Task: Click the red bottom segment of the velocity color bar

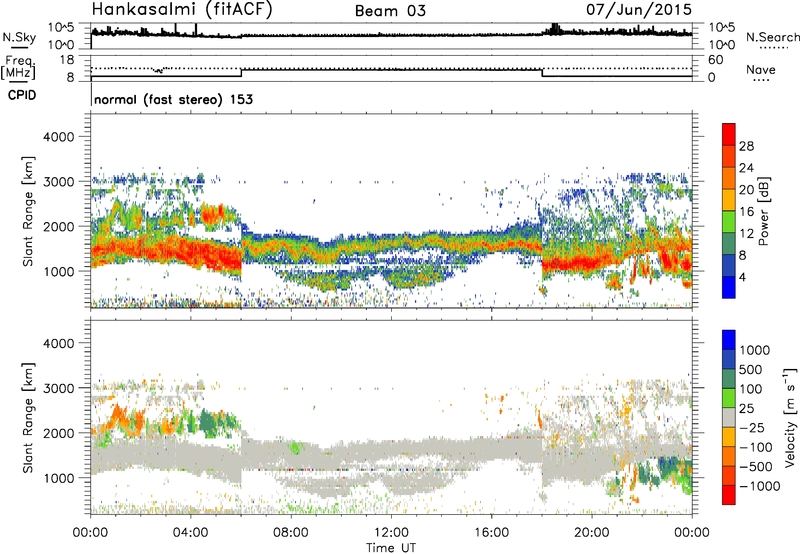Action: click(729, 495)
